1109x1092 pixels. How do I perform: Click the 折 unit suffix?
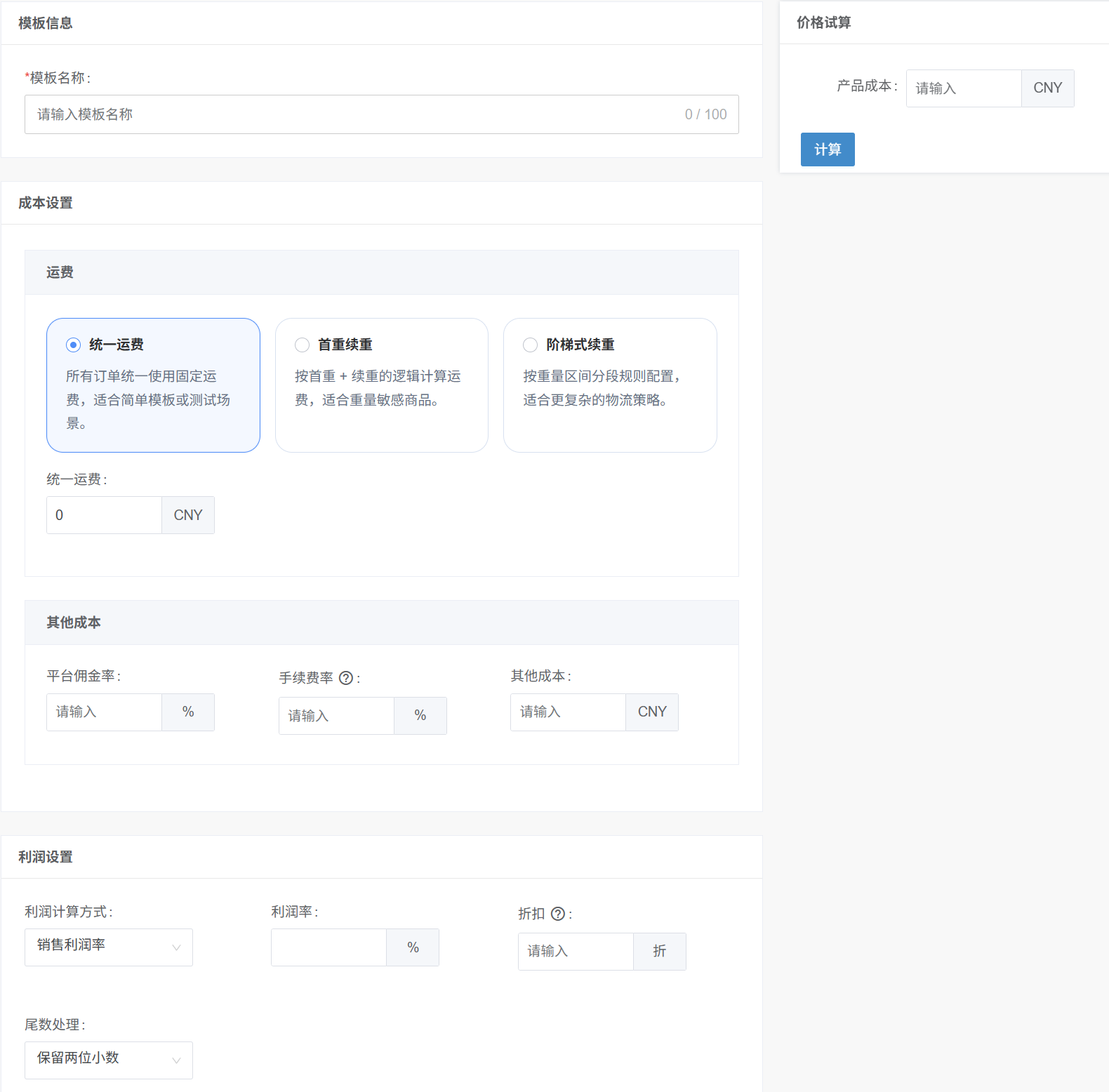pyautogui.click(x=660, y=952)
